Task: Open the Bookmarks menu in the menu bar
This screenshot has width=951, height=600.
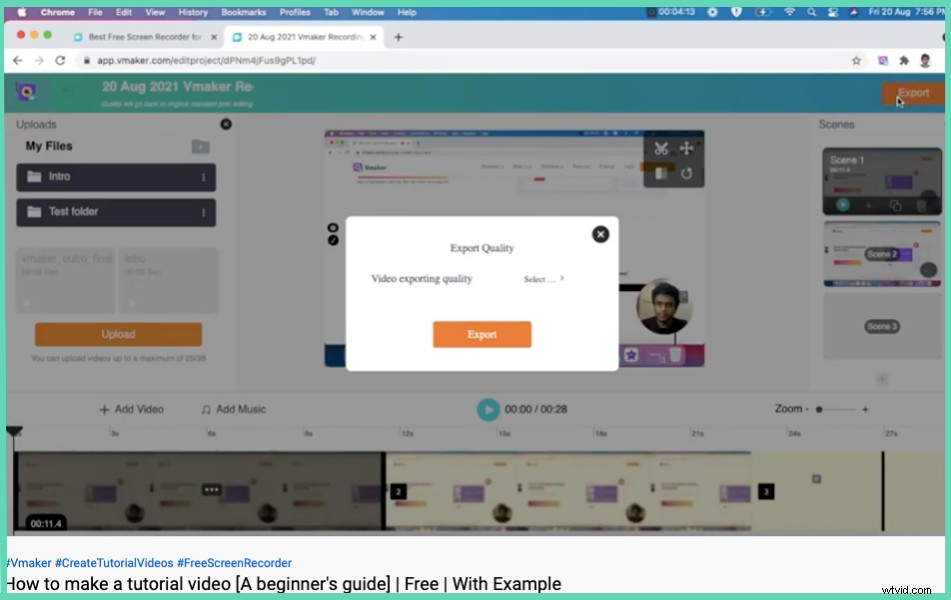Action: tap(243, 12)
